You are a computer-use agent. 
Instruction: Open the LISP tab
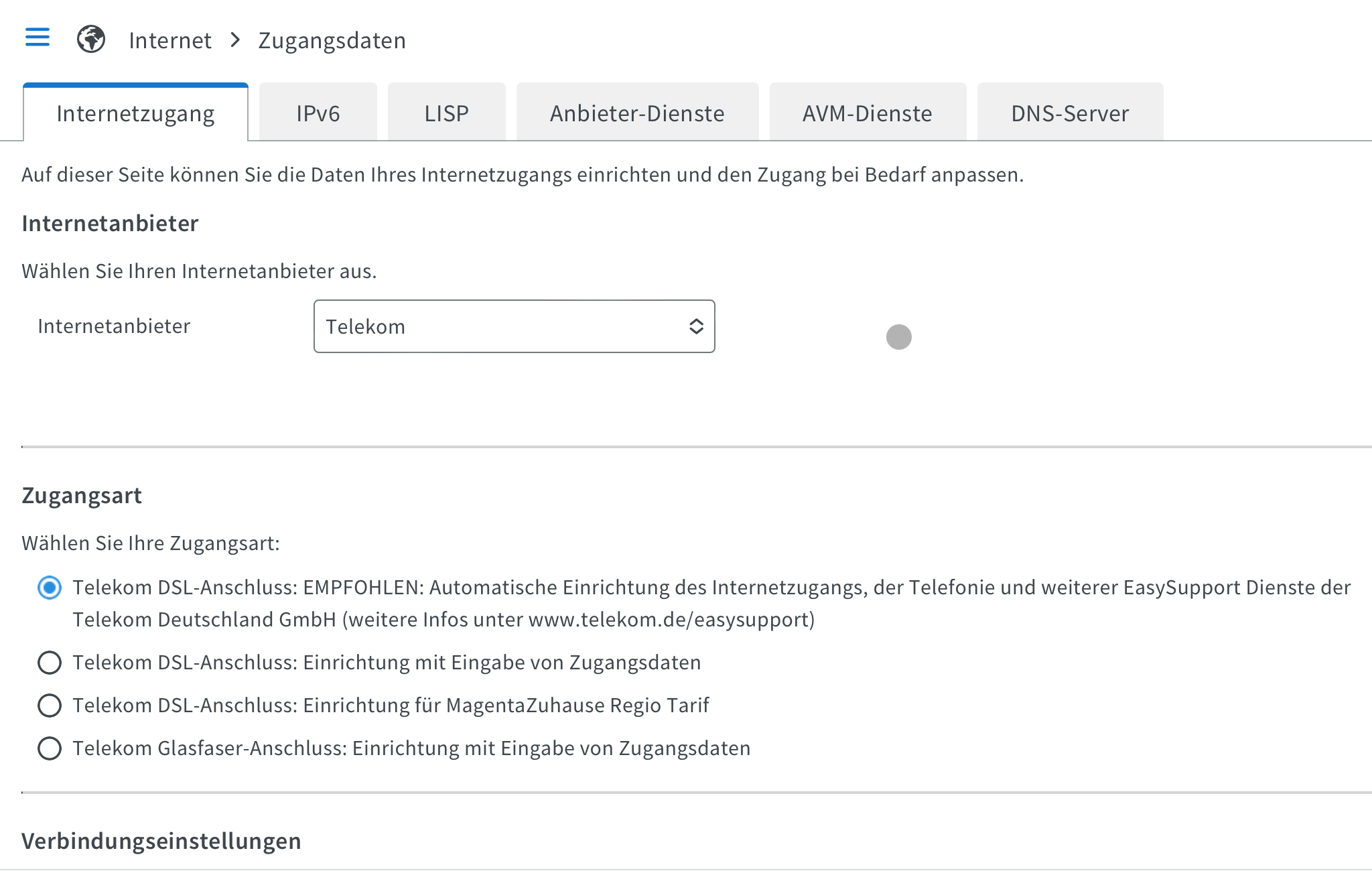point(447,113)
